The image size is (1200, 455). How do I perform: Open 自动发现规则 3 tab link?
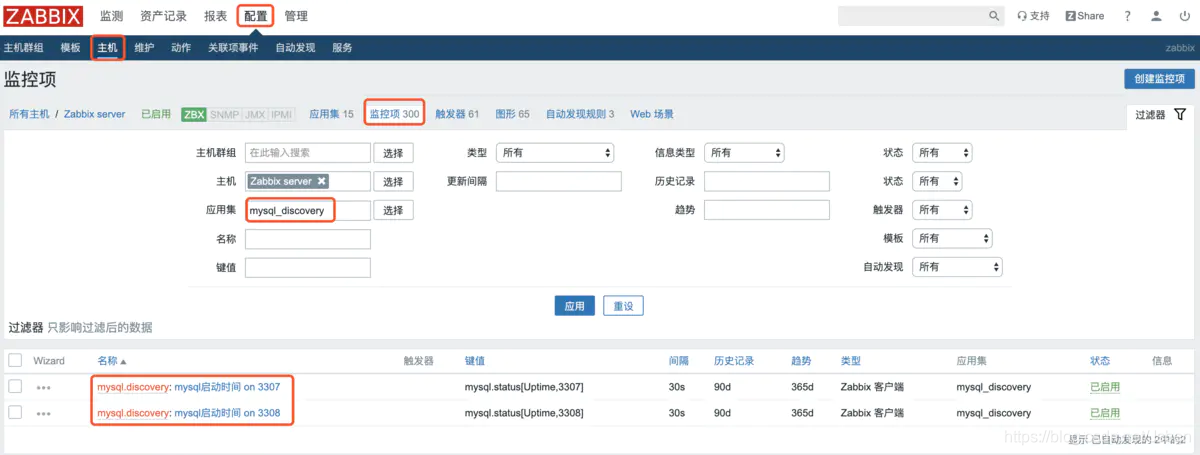(580, 114)
